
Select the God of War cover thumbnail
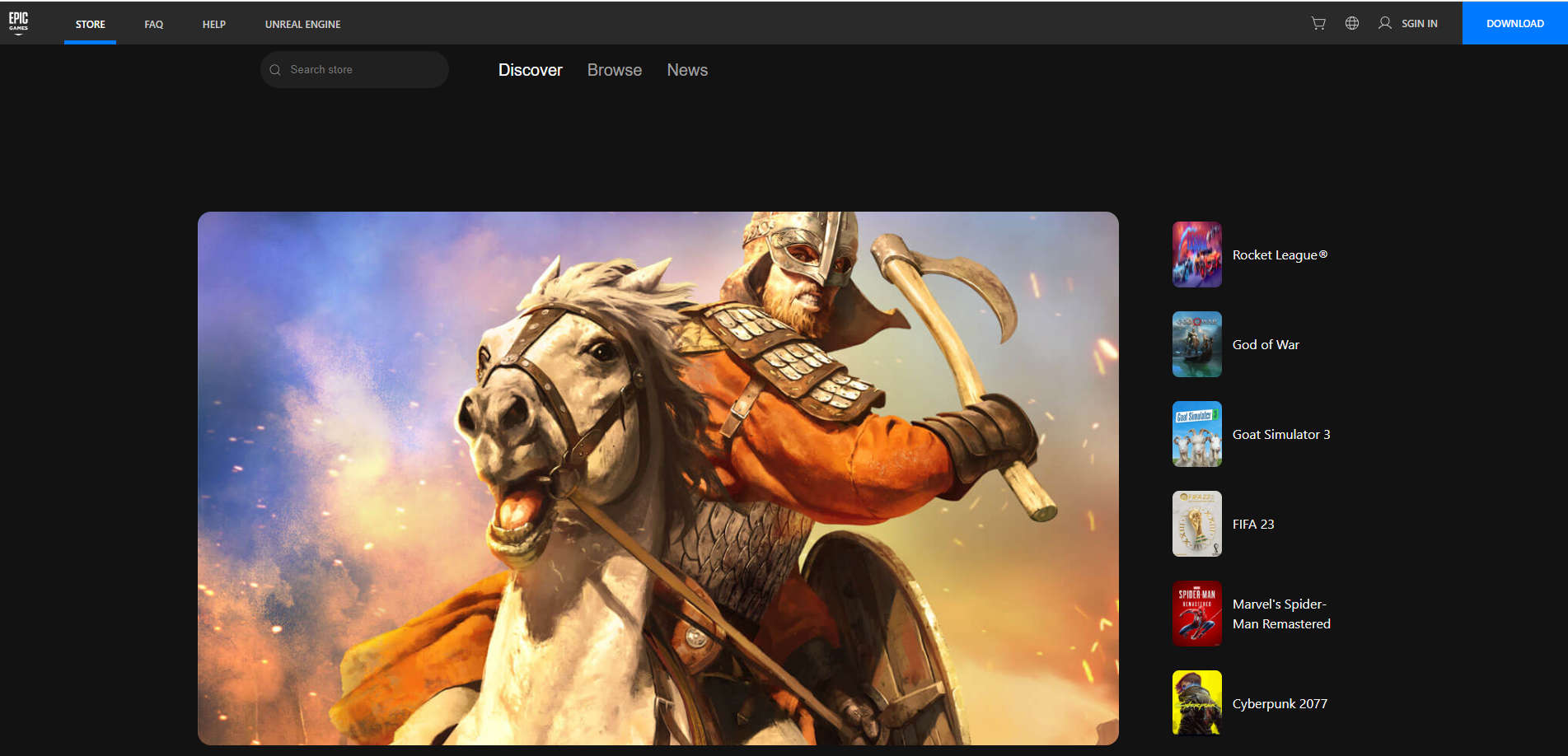[1197, 344]
